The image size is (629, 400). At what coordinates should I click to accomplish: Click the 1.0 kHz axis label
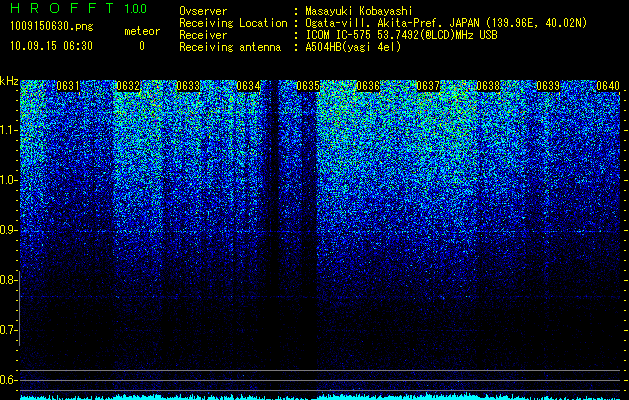point(7,180)
